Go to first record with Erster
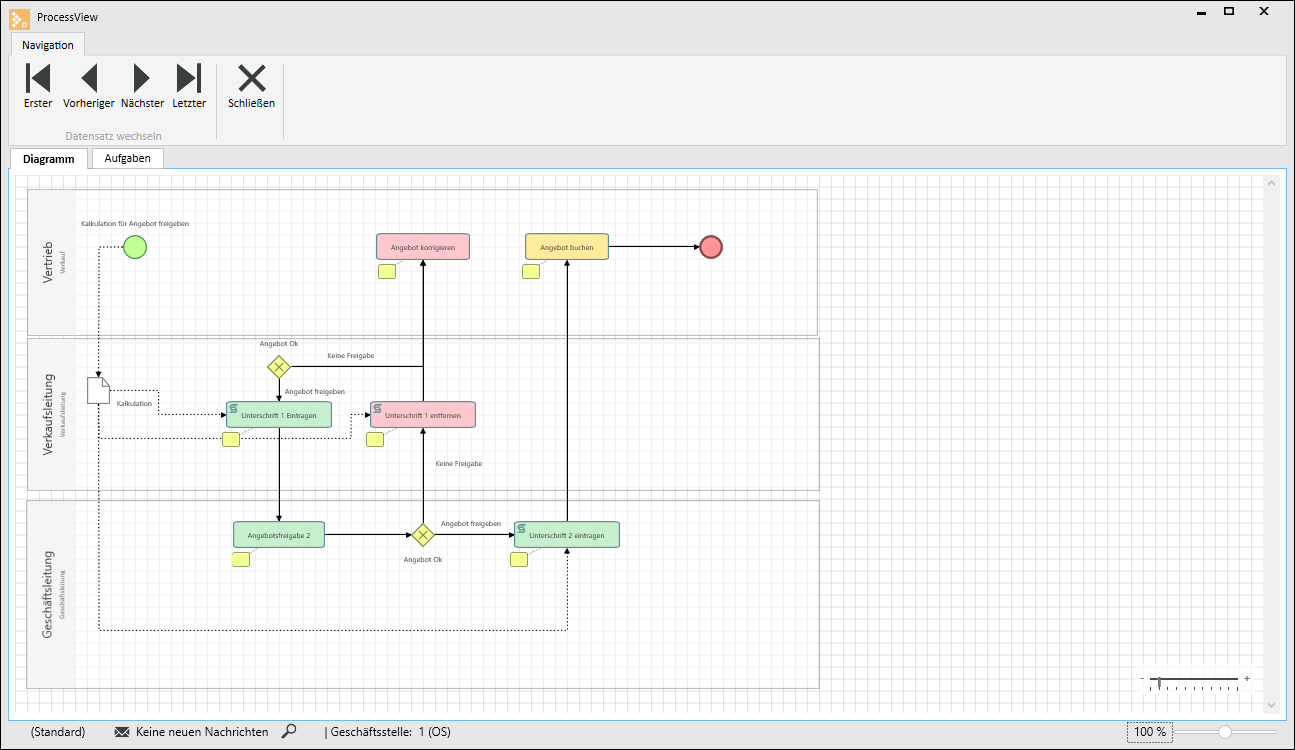 point(38,85)
